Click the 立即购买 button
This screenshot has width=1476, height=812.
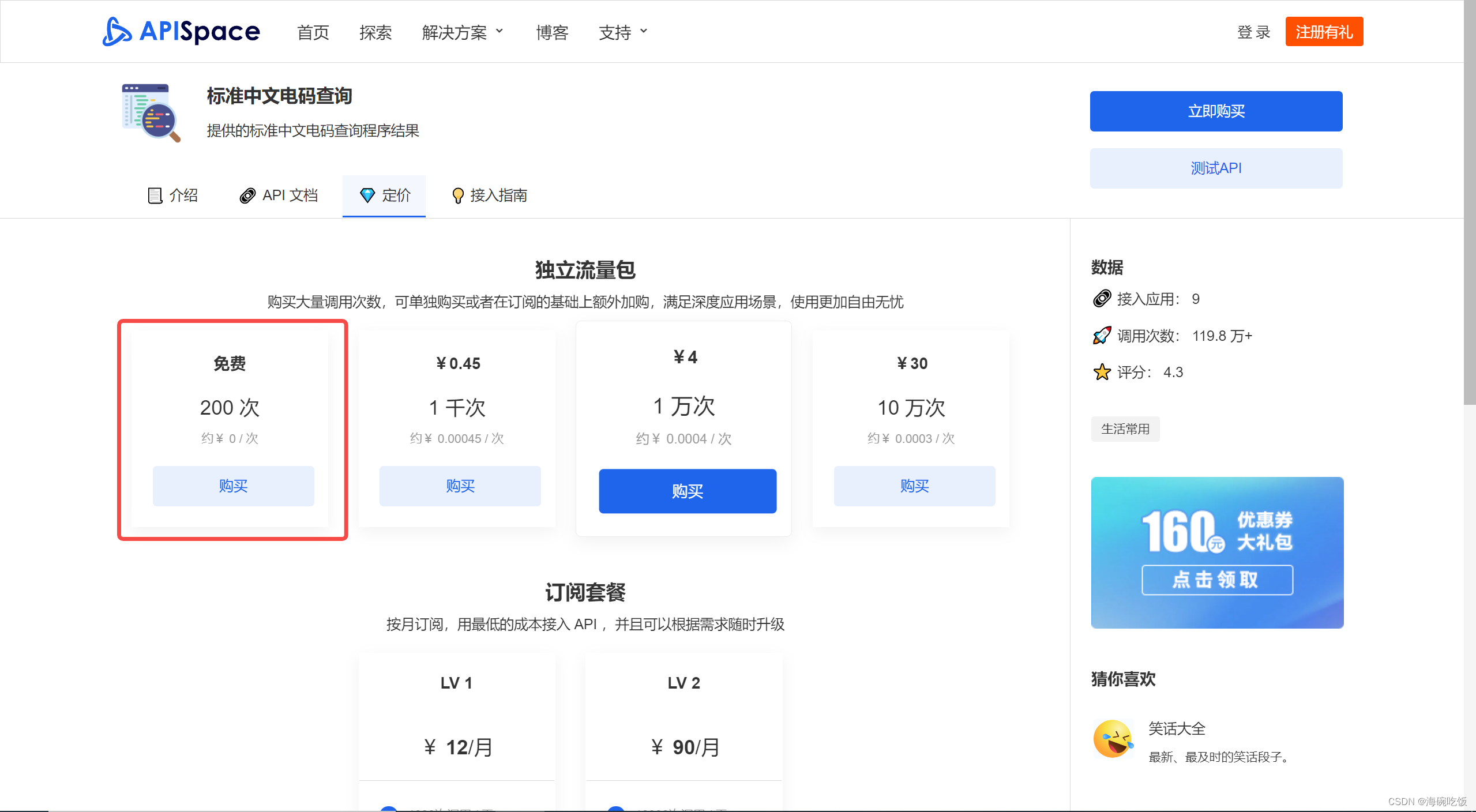click(1215, 111)
